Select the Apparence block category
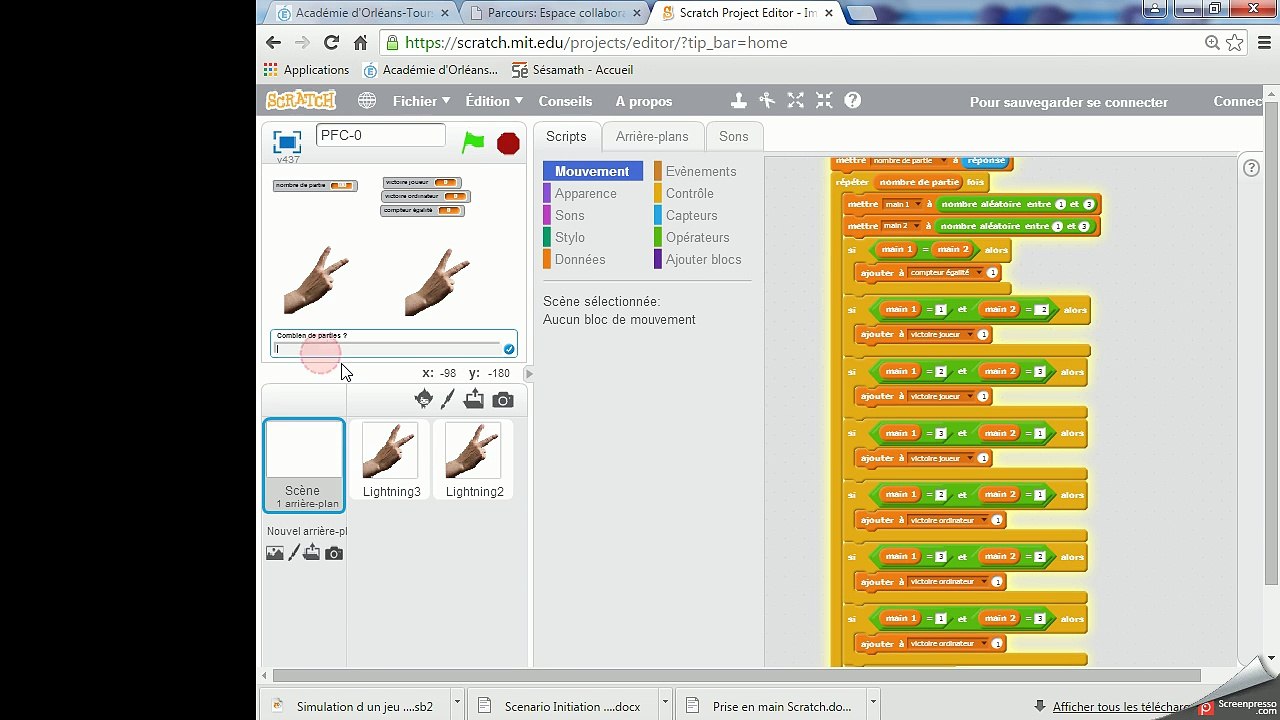The width and height of the screenshot is (1280, 720). tap(585, 193)
